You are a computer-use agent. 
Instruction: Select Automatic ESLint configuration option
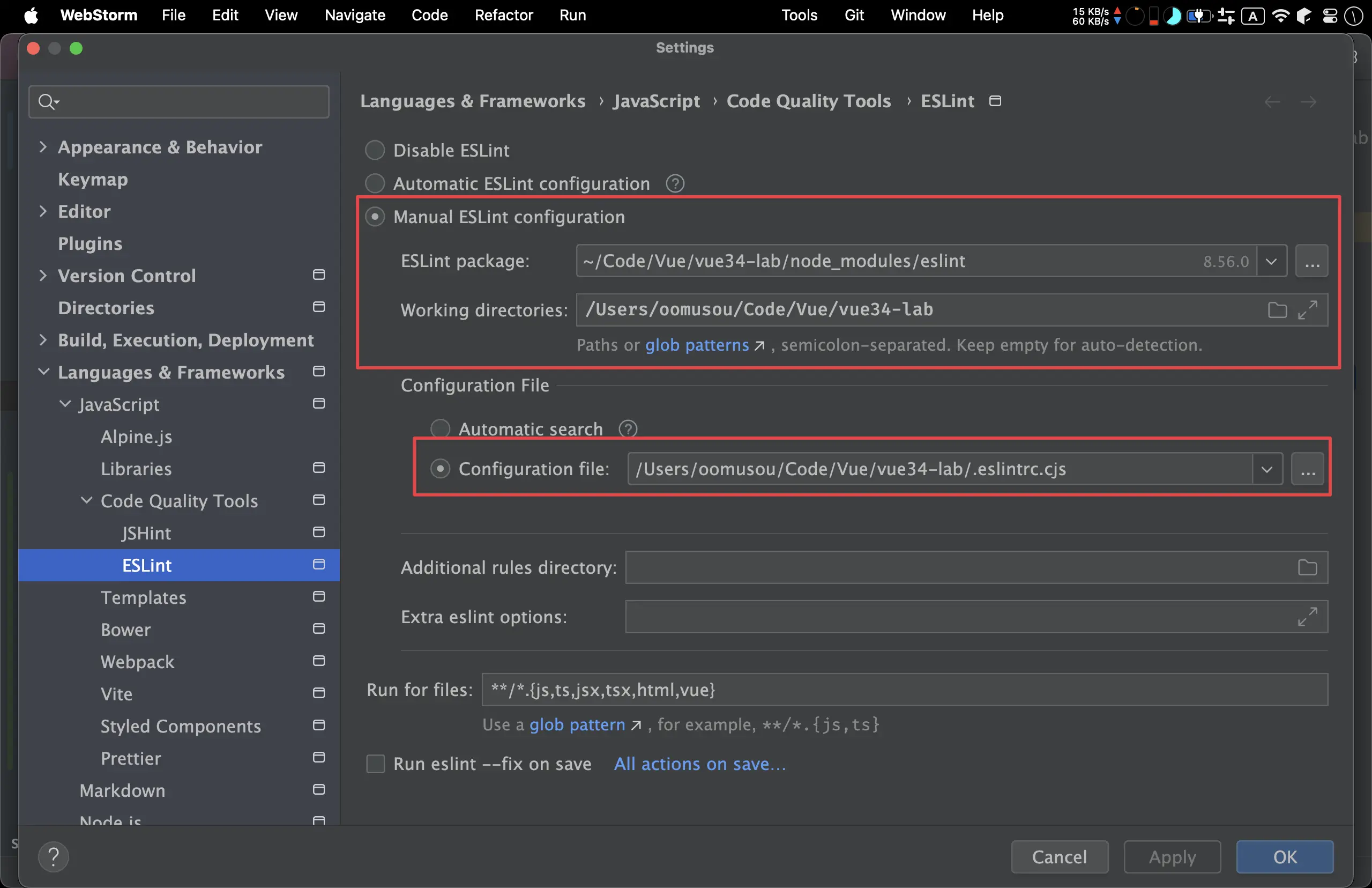[x=375, y=184]
